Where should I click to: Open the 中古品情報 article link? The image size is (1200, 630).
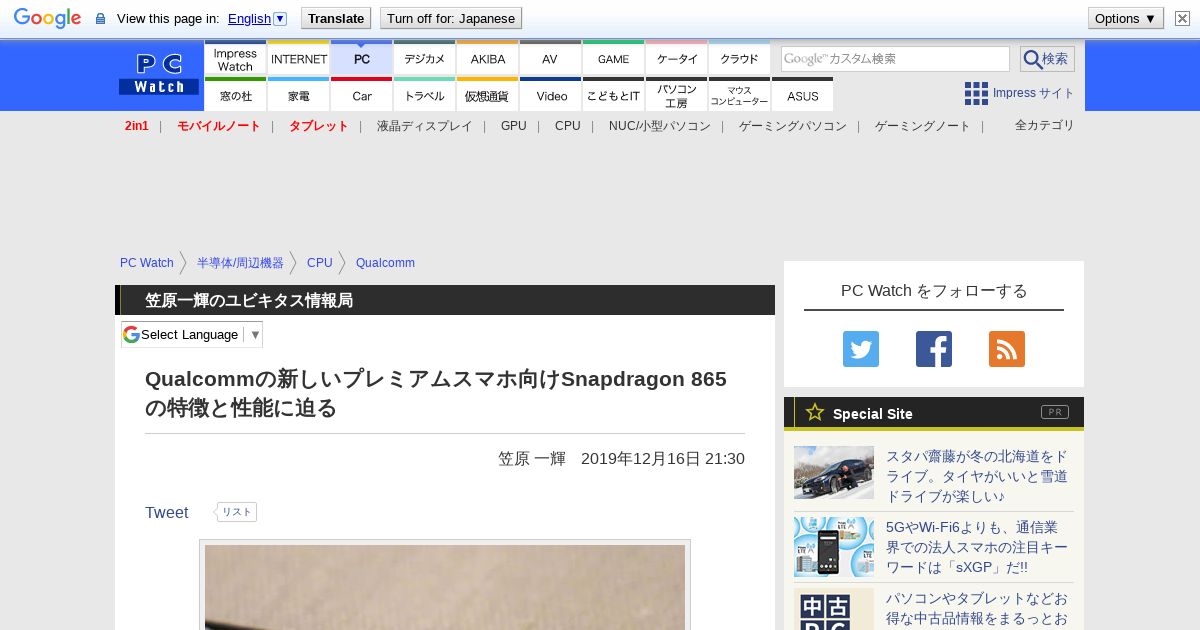tap(977, 609)
